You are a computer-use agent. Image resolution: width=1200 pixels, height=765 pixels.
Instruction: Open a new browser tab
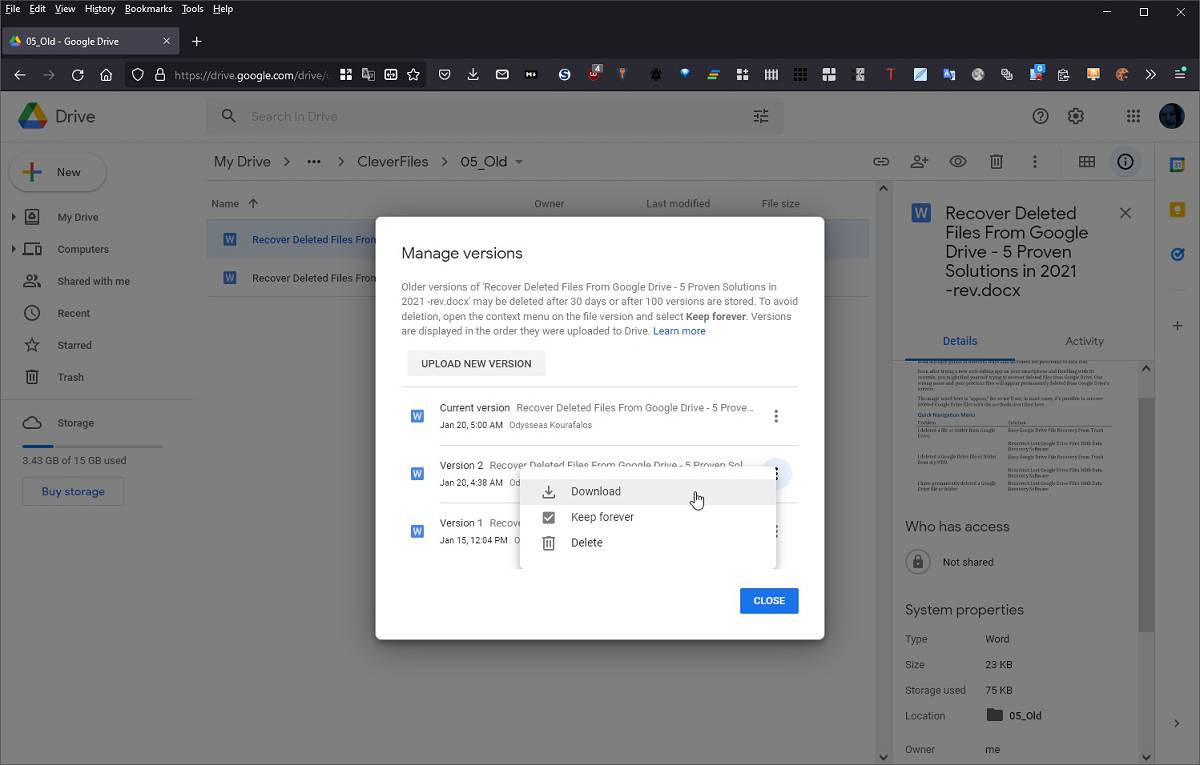[197, 41]
